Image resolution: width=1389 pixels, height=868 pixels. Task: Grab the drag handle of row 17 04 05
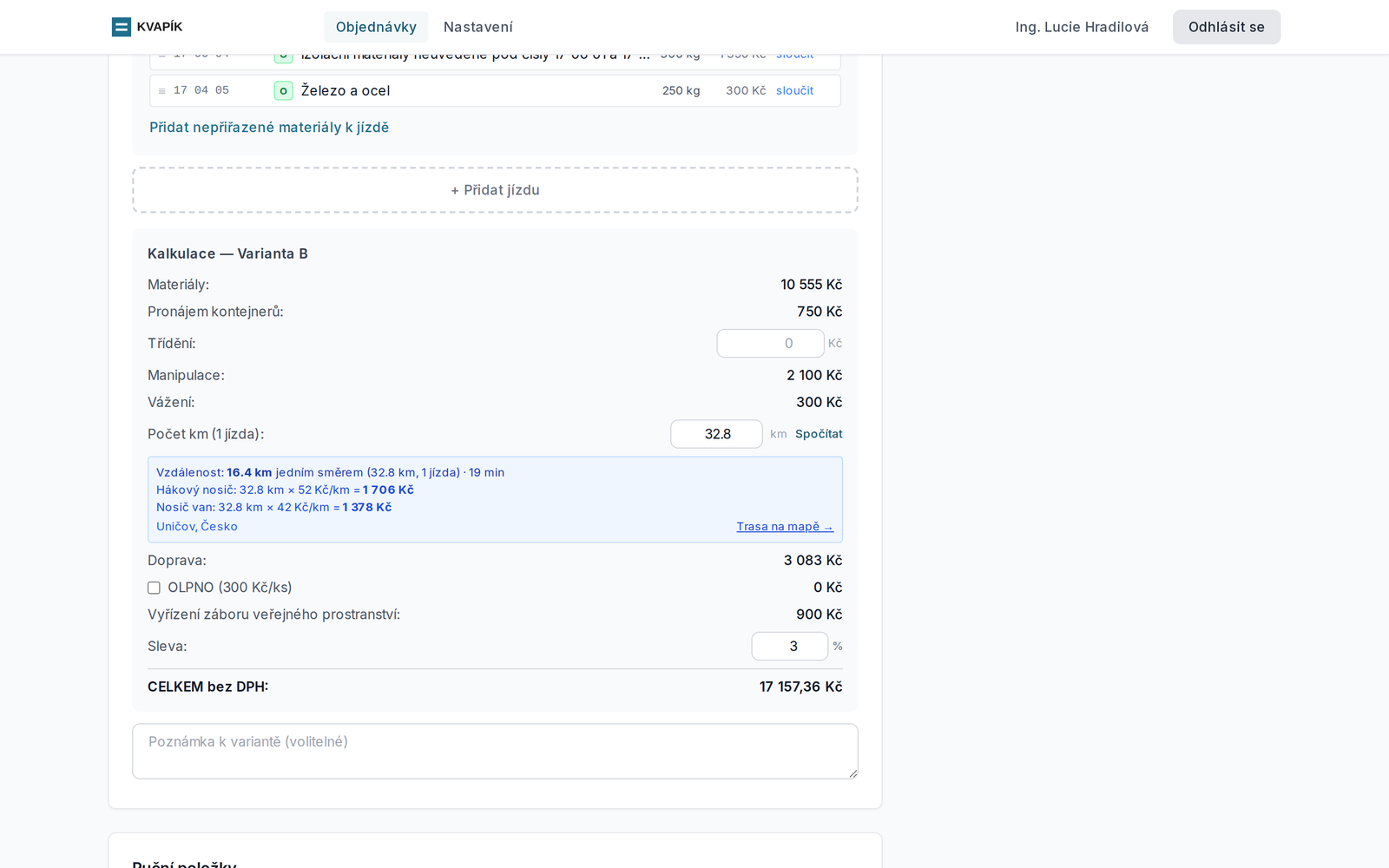161,91
